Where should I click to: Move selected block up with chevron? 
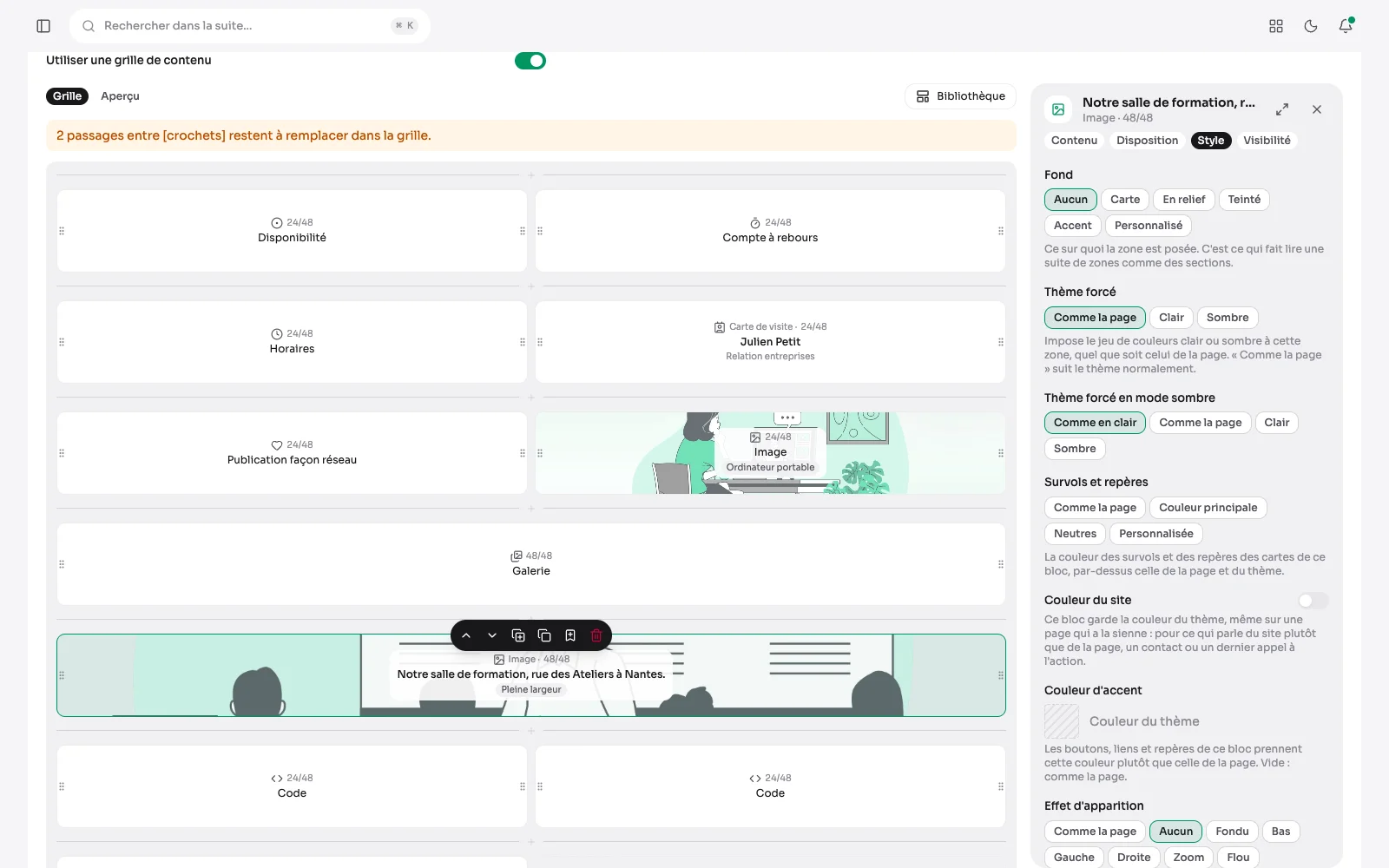pos(466,635)
